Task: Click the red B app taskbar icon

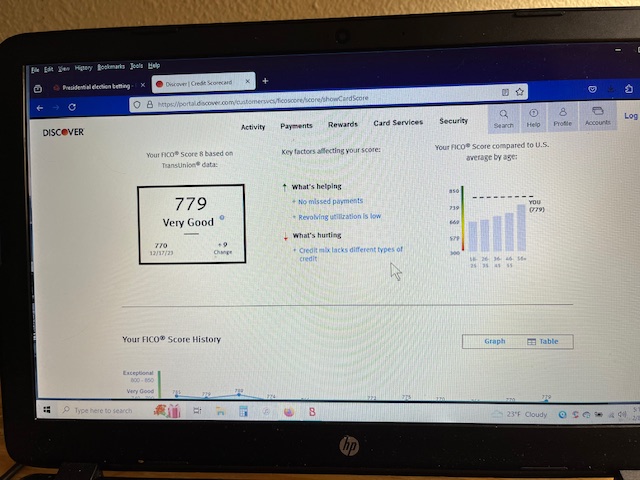Action: click(312, 412)
